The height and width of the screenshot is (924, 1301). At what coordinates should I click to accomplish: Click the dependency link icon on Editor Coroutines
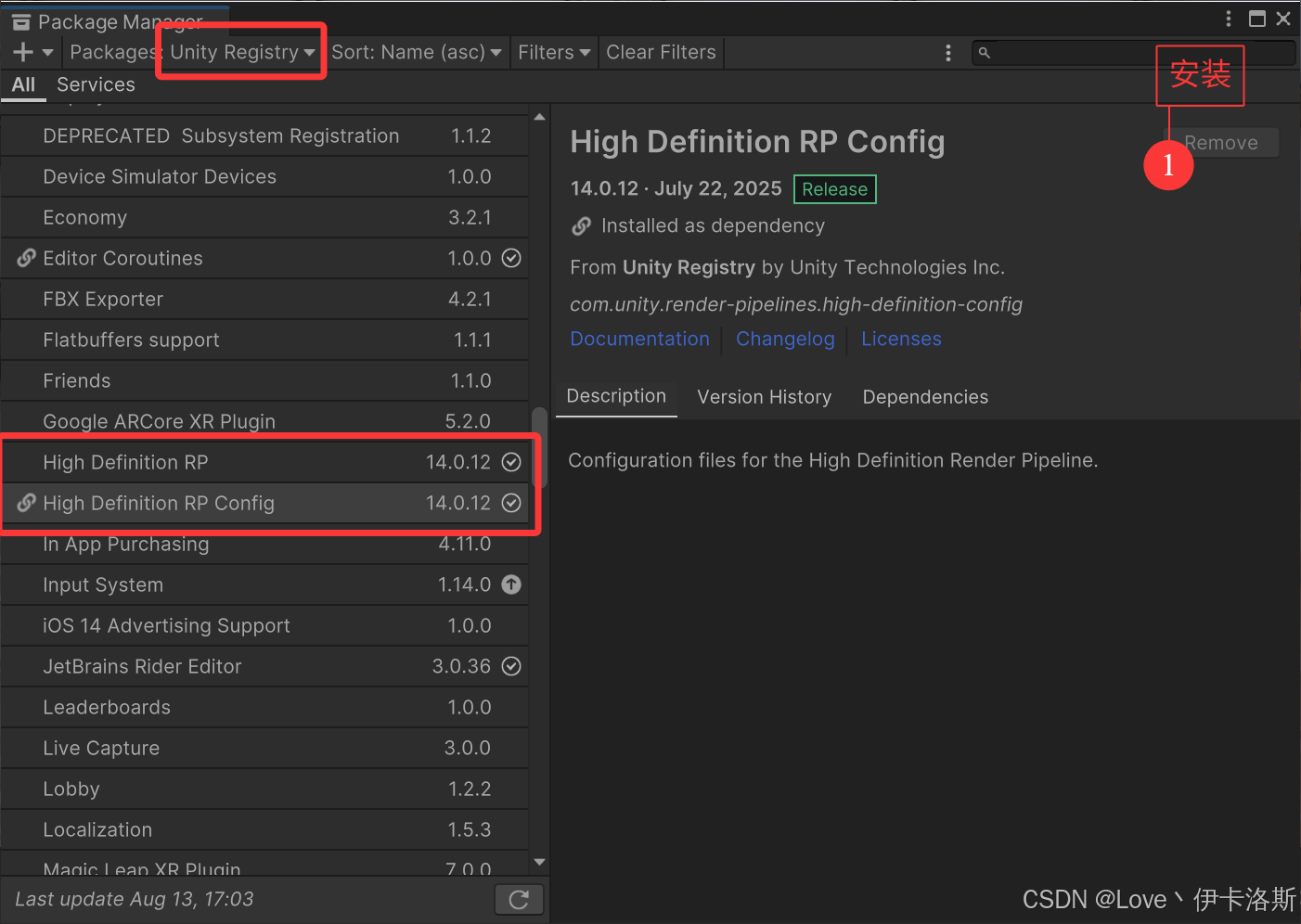pyautogui.click(x=27, y=258)
